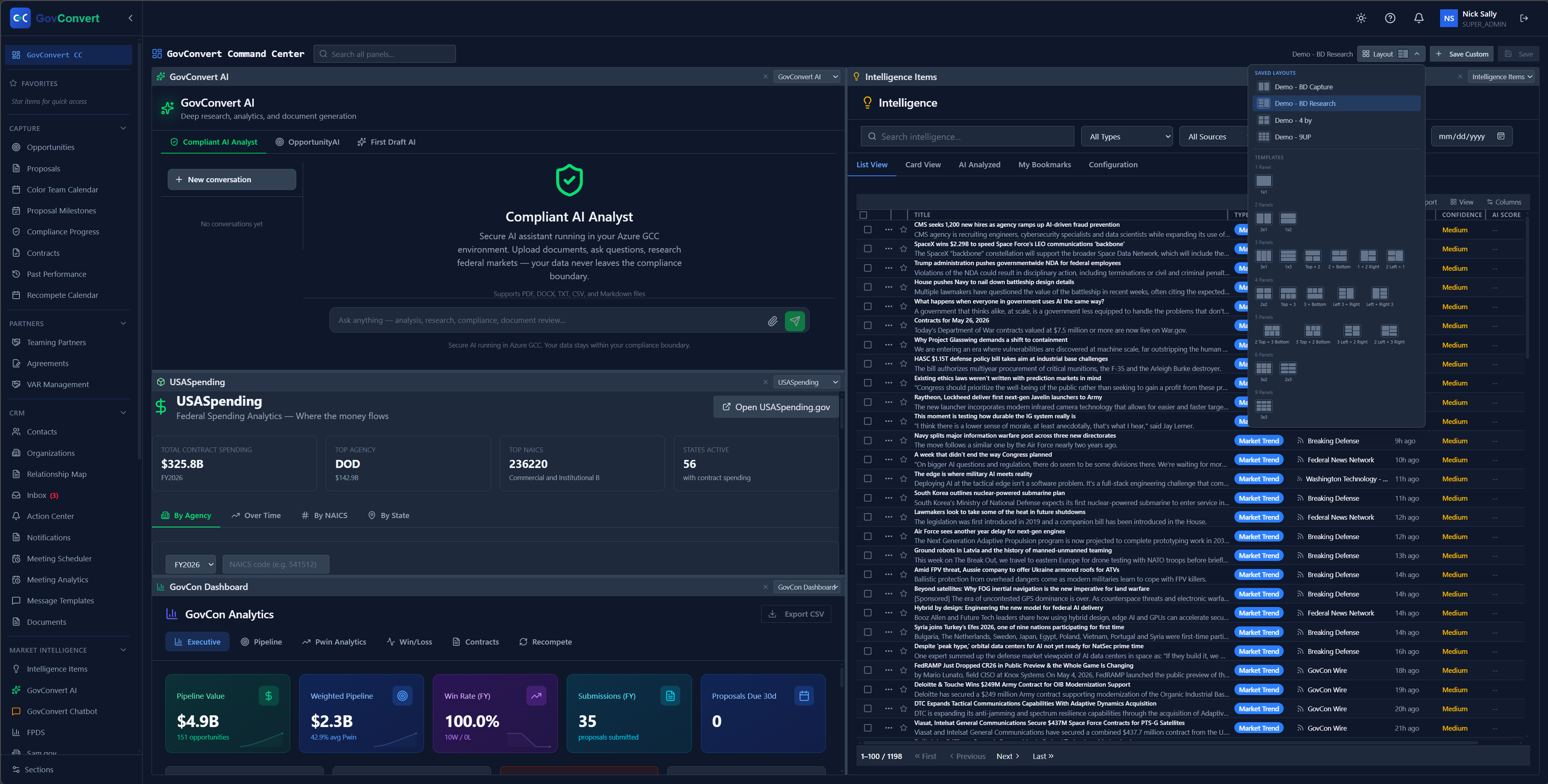1548x784 pixels.
Task: Check the CMS seeks 1,200 new hires row
Action: click(867, 230)
